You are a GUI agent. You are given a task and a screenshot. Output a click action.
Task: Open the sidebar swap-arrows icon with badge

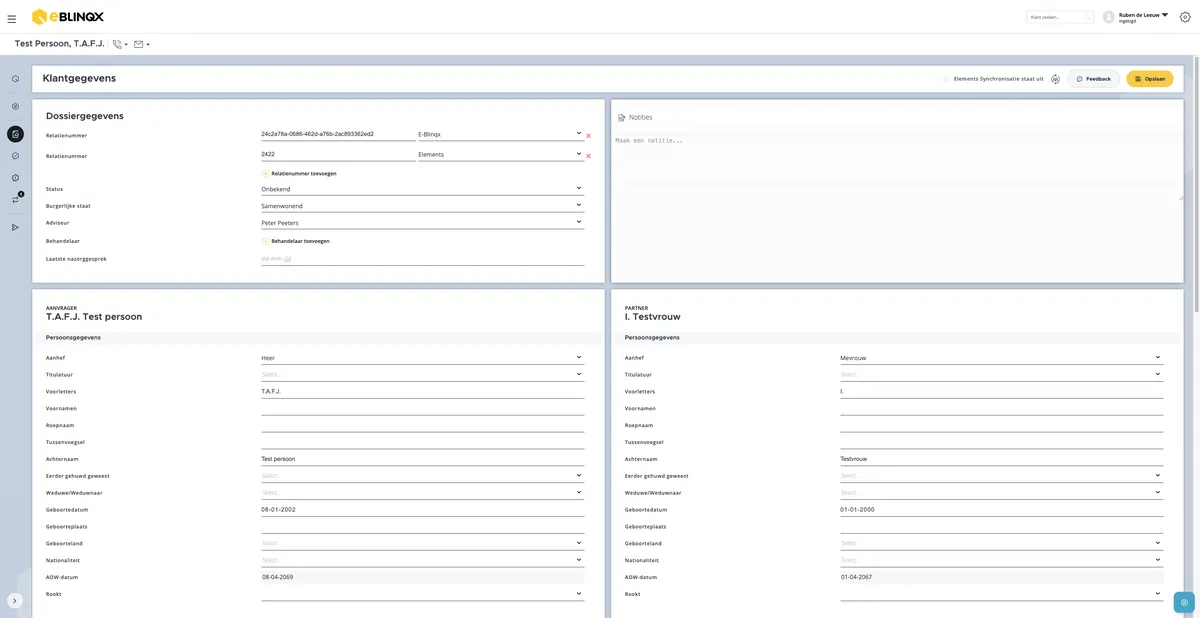coord(15,199)
